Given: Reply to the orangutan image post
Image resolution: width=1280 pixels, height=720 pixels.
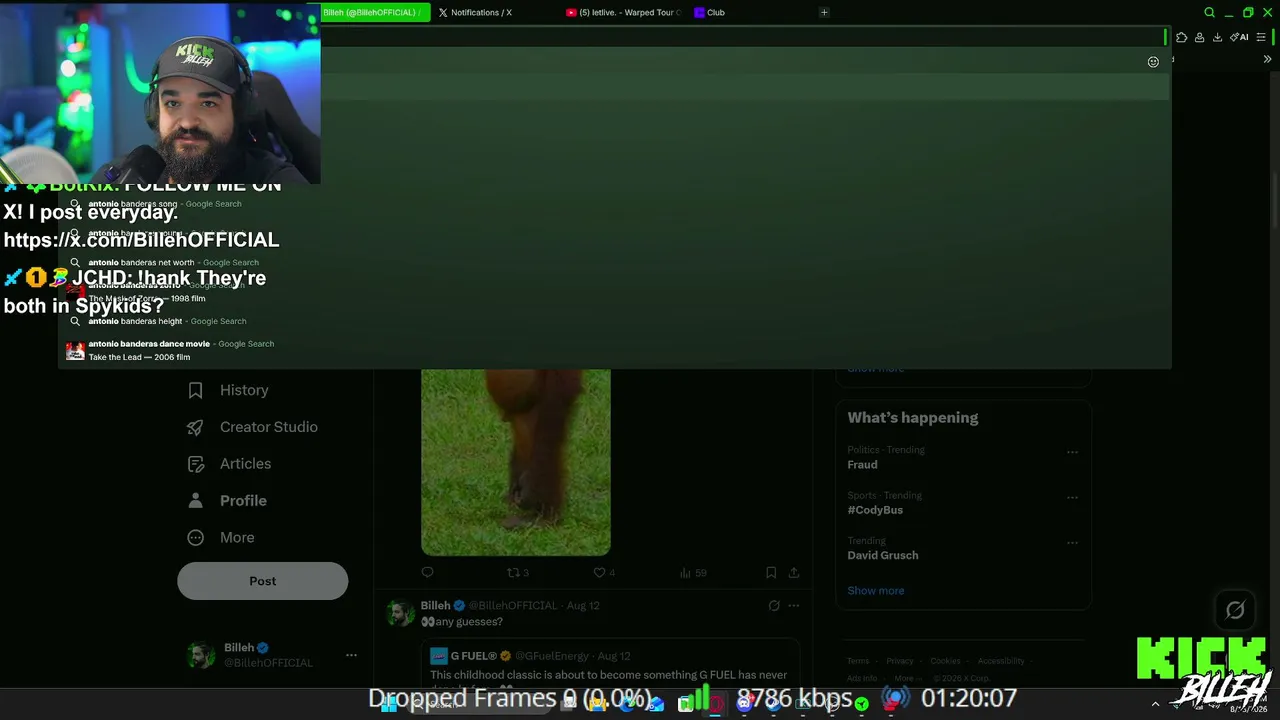Looking at the screenshot, I should (x=428, y=572).
